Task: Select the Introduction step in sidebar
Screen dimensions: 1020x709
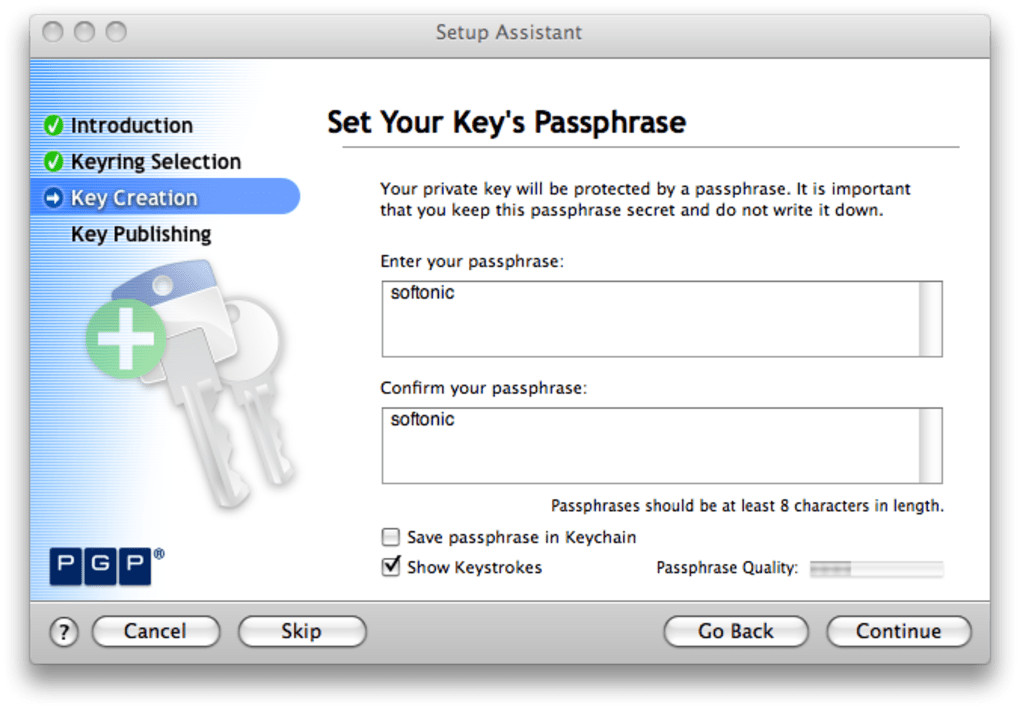Action: tap(131, 126)
